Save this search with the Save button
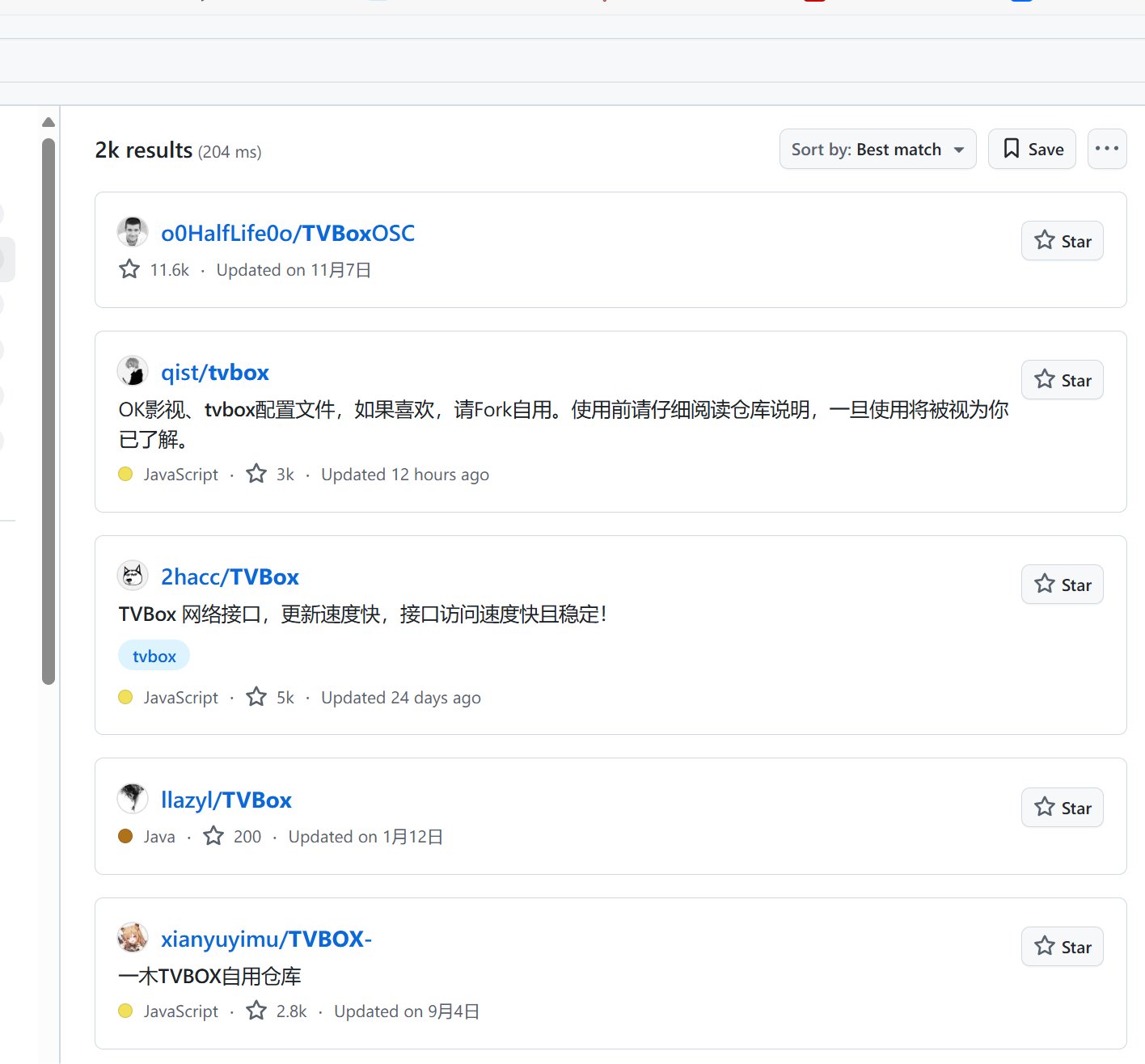The height and width of the screenshot is (1064, 1145). (1032, 150)
